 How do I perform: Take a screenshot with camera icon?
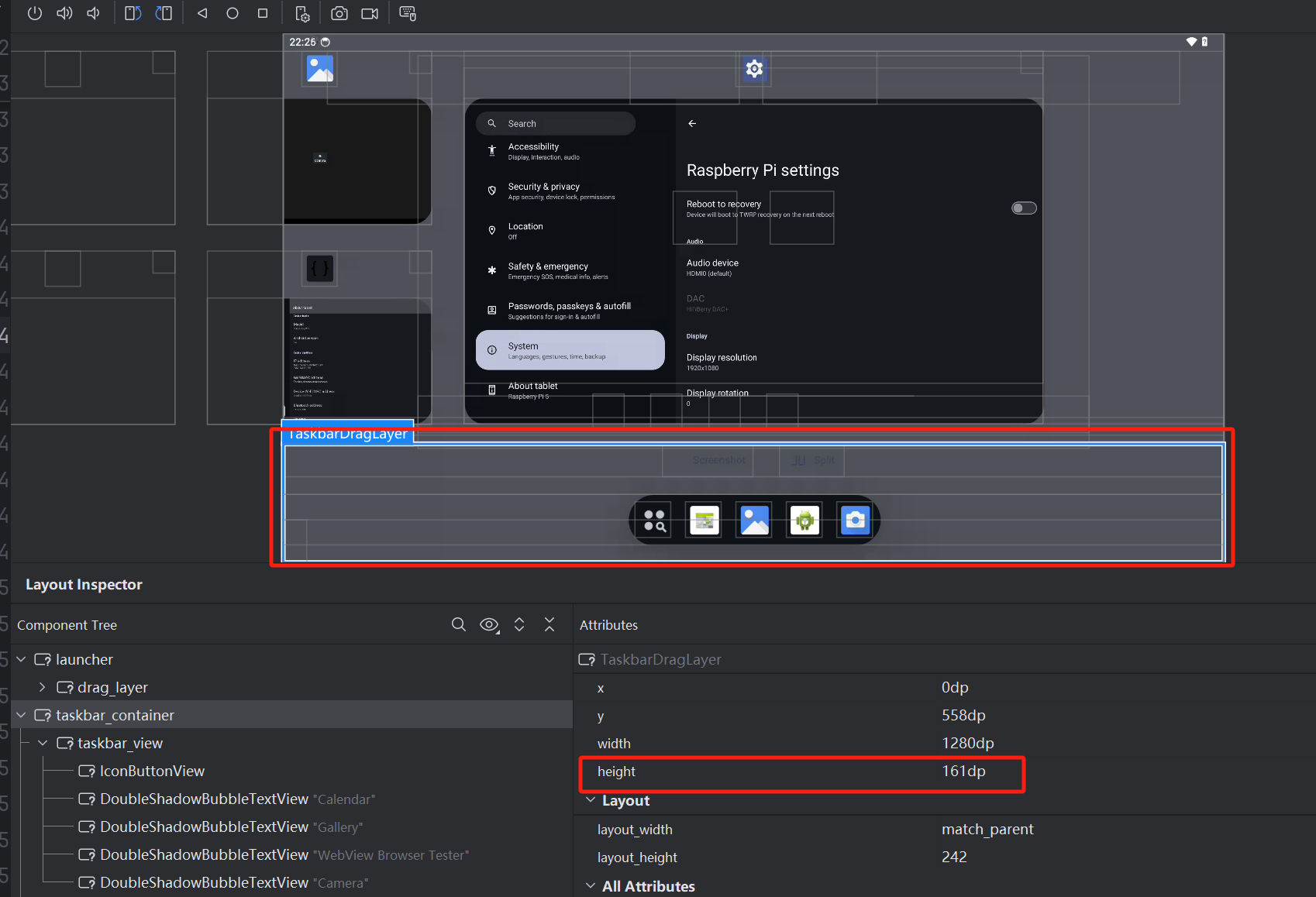click(x=339, y=13)
